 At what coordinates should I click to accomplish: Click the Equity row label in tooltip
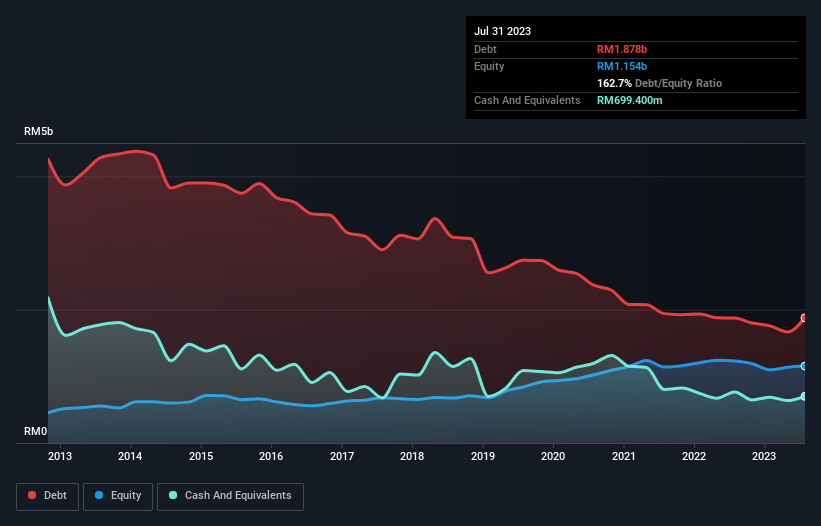[489, 66]
